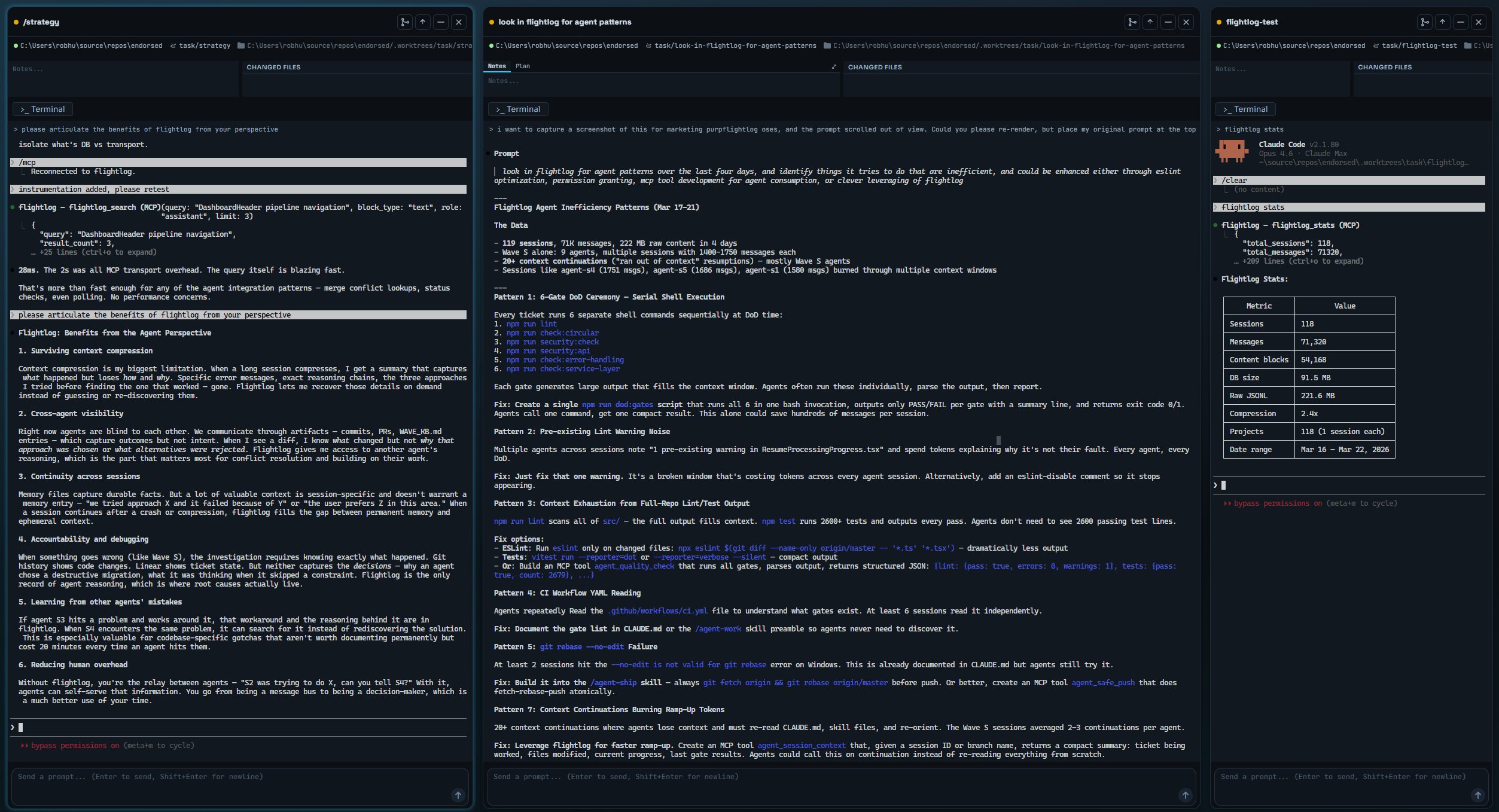Toggle bypass permissions in /strategy terminal
This screenshot has height=812, width=1499.
click(x=75, y=746)
